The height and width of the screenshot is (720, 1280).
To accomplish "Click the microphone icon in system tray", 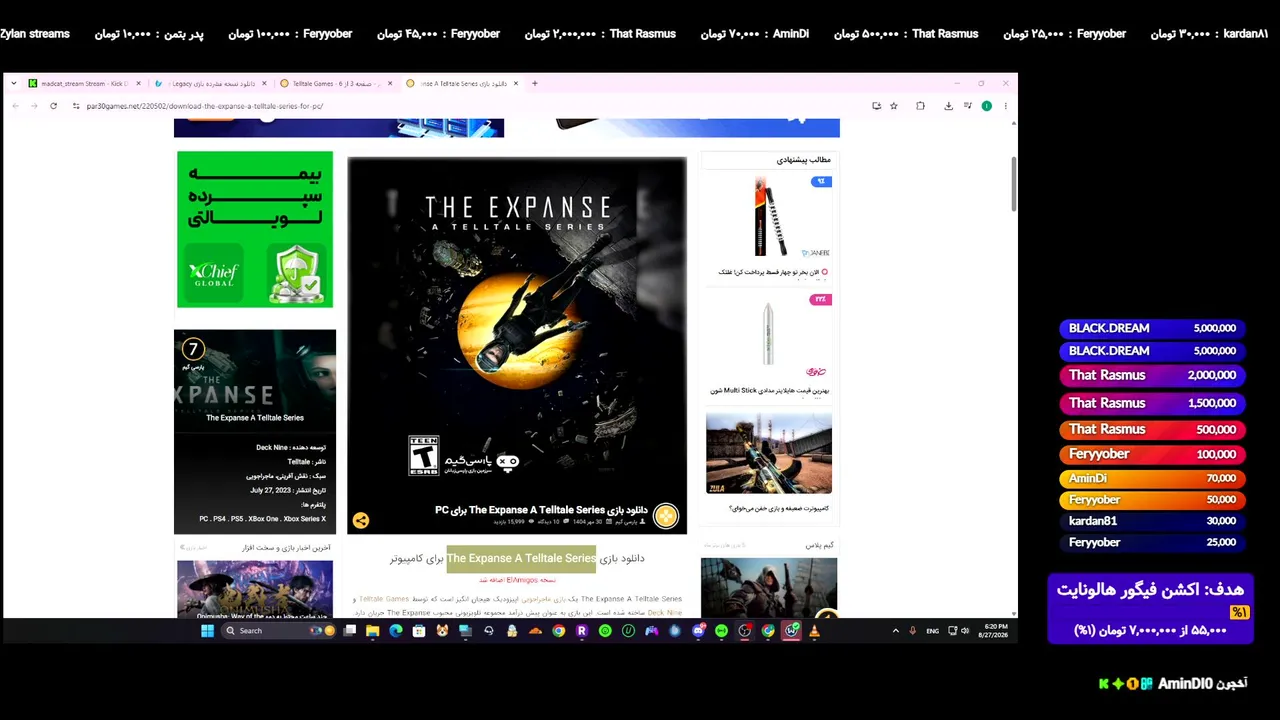I will tap(912, 631).
